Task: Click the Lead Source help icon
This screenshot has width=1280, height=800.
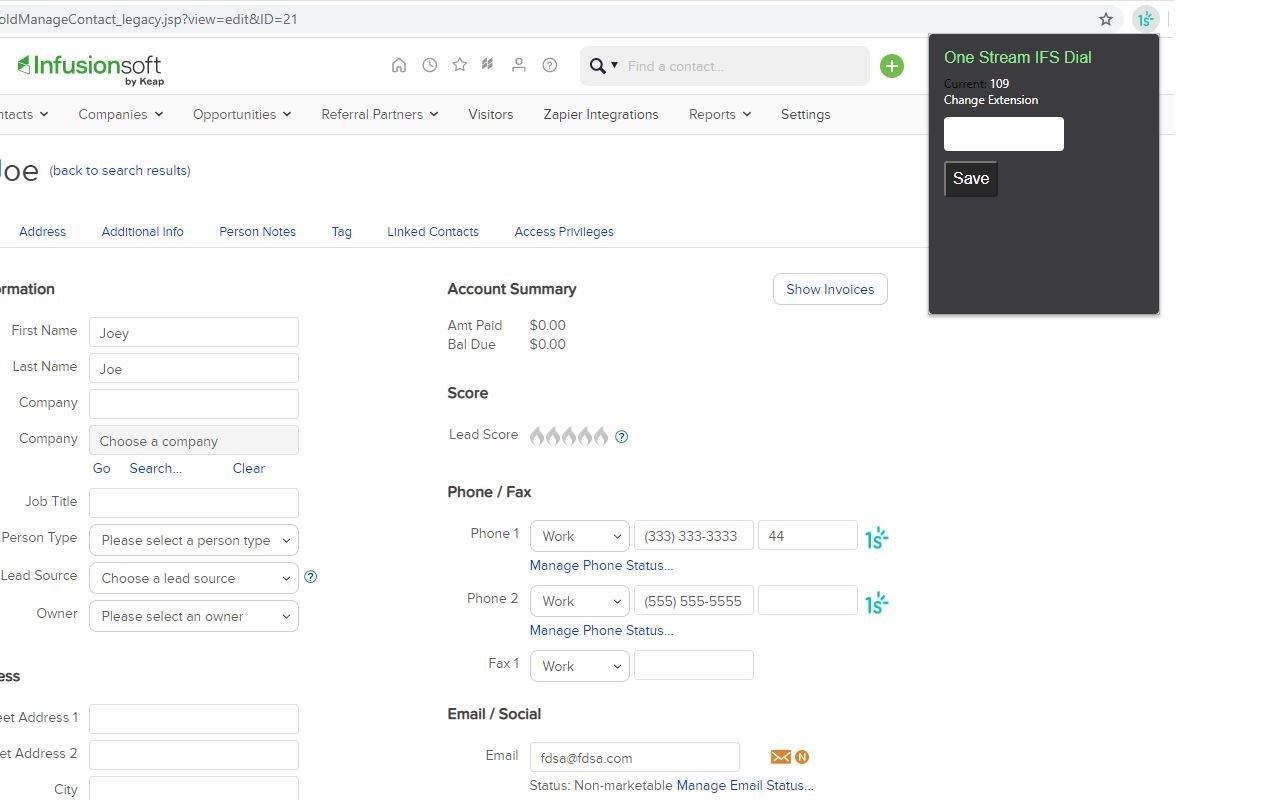Action: (x=310, y=577)
